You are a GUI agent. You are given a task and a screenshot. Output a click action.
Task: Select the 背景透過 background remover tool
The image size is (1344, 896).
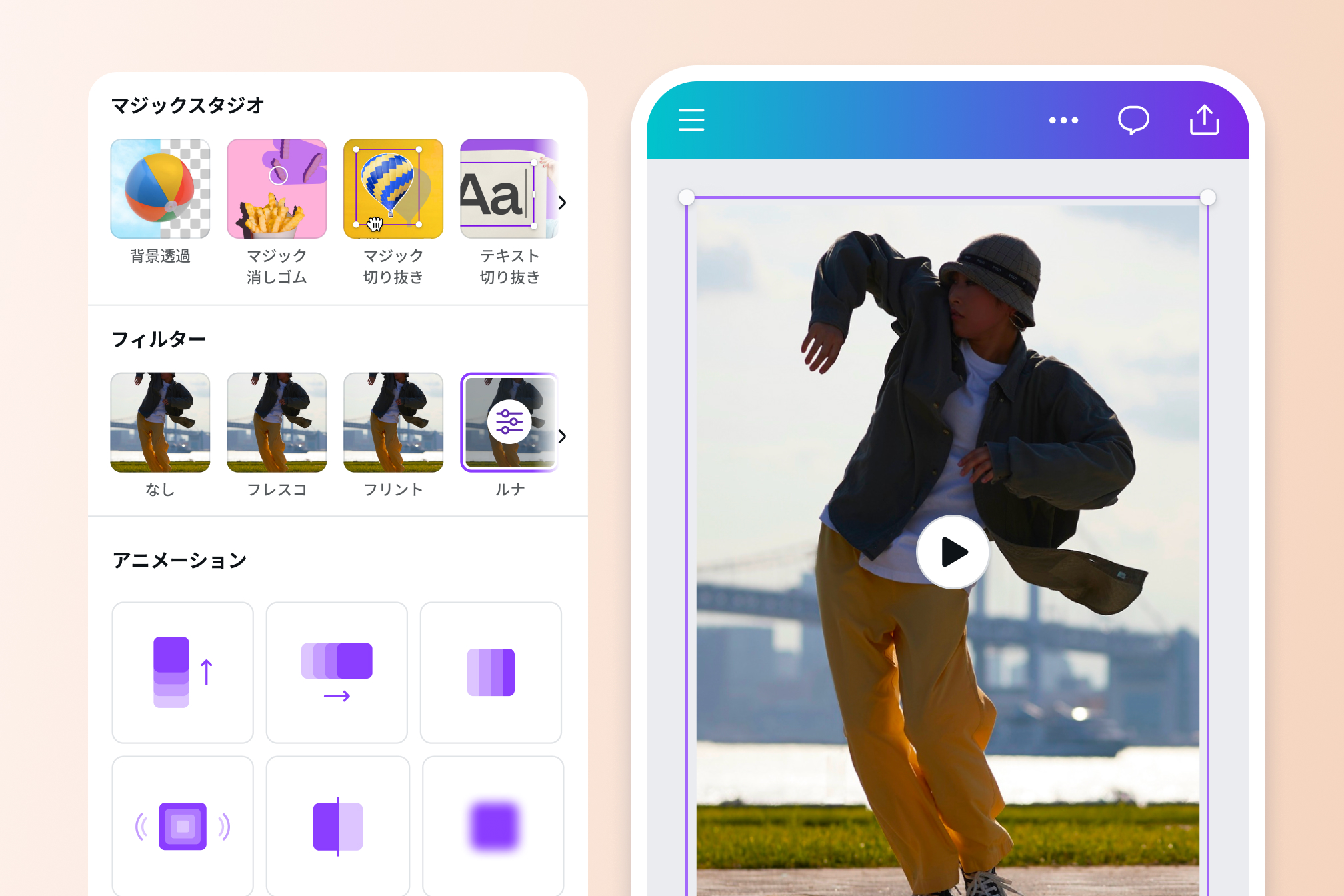coord(160,189)
